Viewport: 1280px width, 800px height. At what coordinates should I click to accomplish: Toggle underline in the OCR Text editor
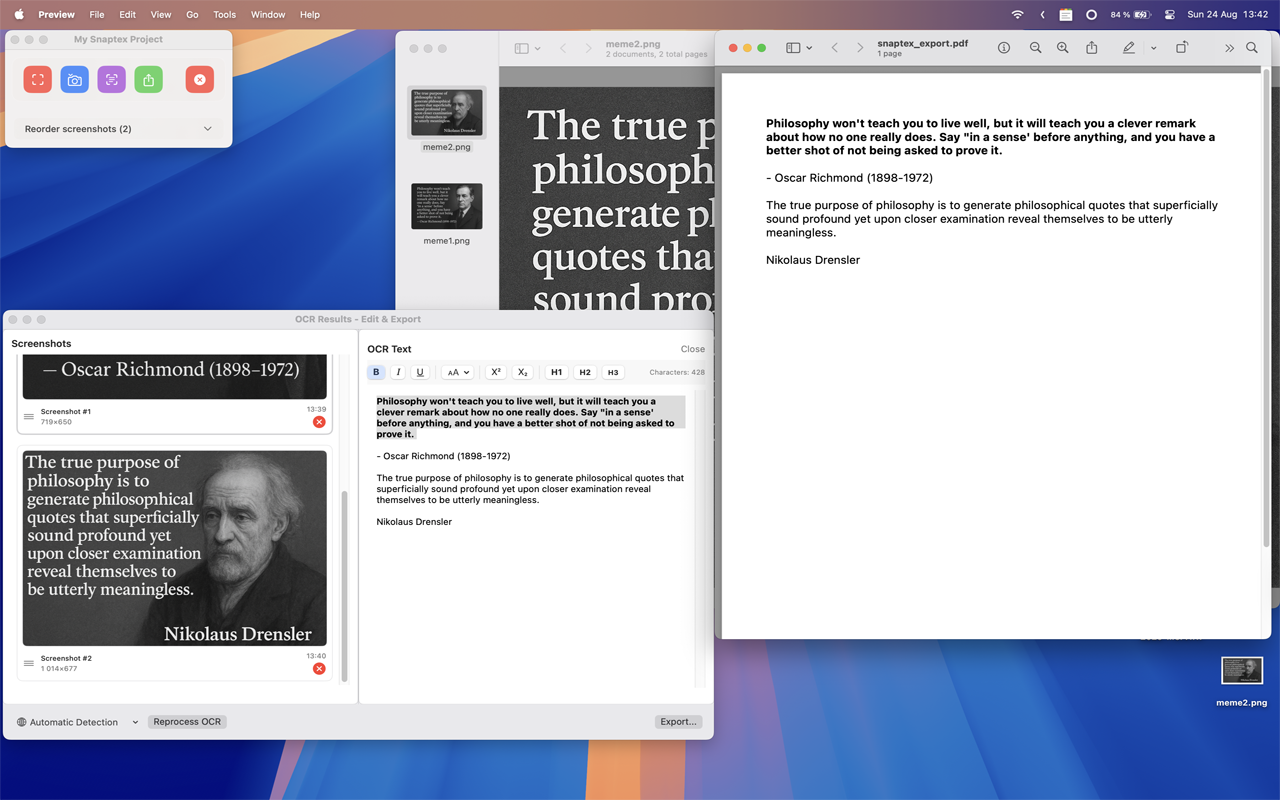tap(420, 371)
